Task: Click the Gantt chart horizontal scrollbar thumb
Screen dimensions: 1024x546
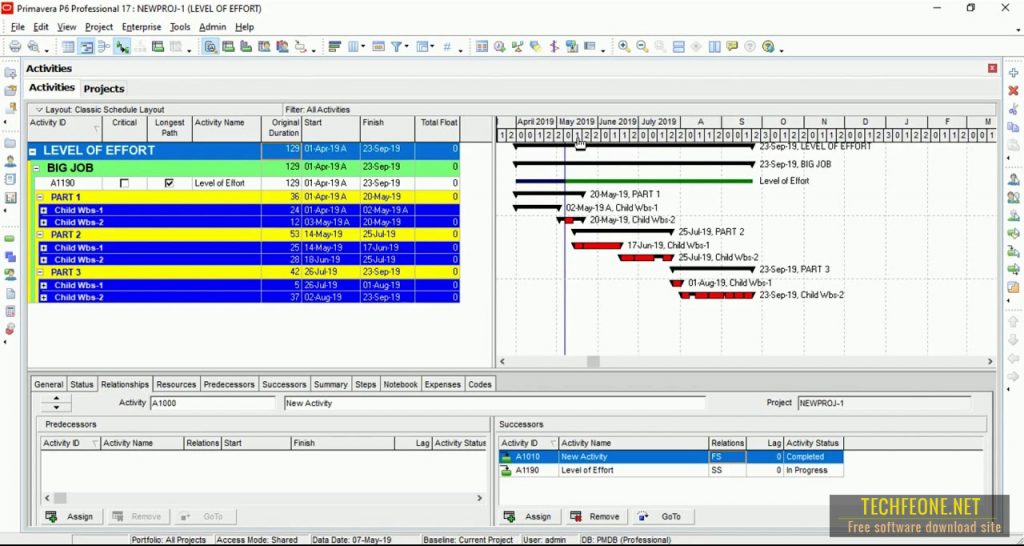Action: [593, 361]
